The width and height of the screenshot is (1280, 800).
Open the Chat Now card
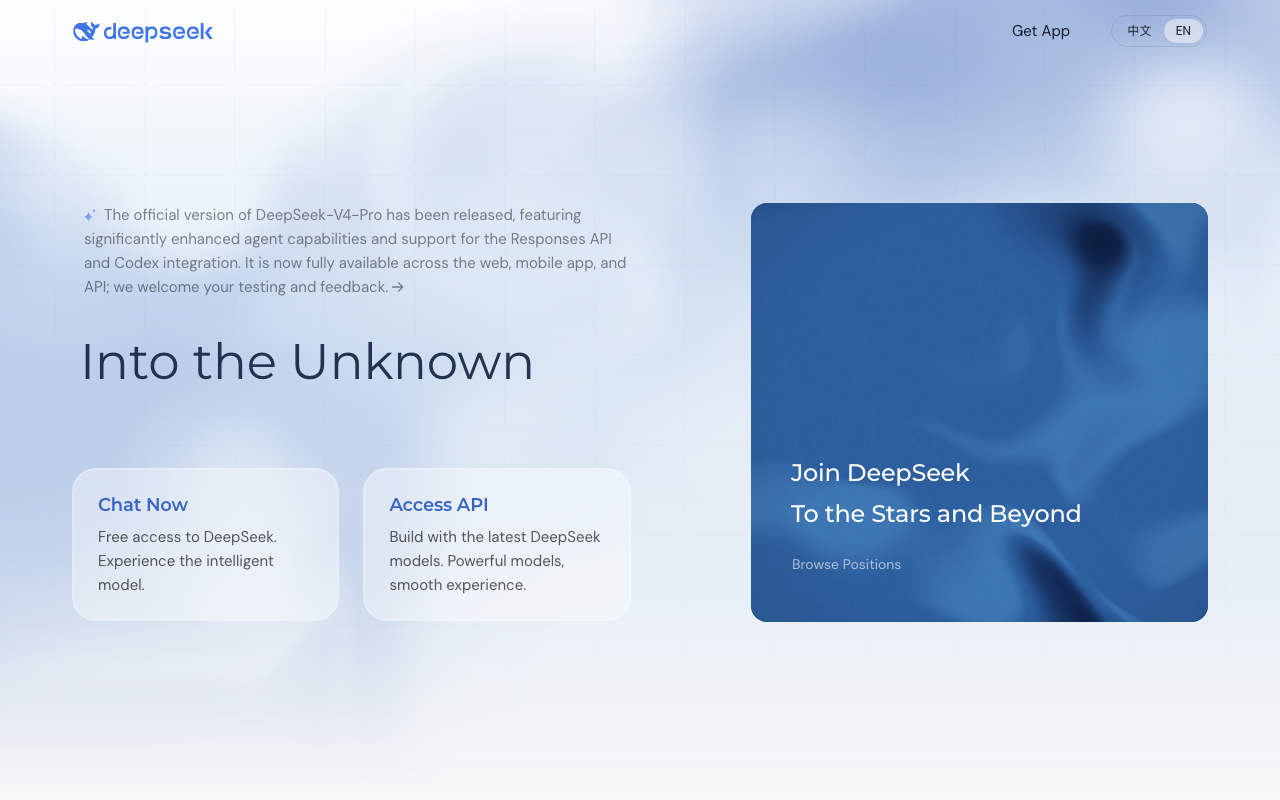pyautogui.click(x=206, y=544)
